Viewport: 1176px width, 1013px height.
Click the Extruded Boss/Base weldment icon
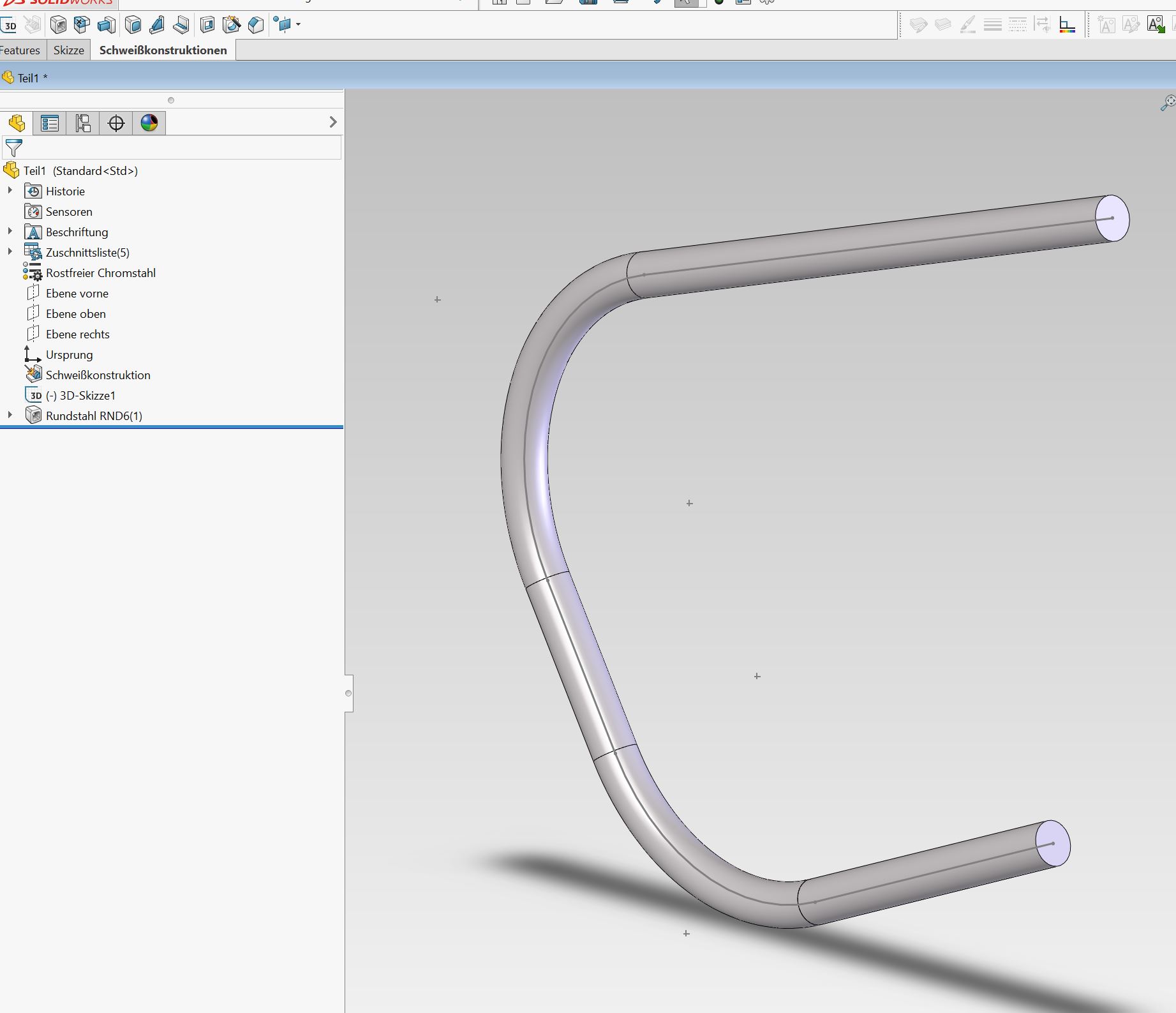107,26
